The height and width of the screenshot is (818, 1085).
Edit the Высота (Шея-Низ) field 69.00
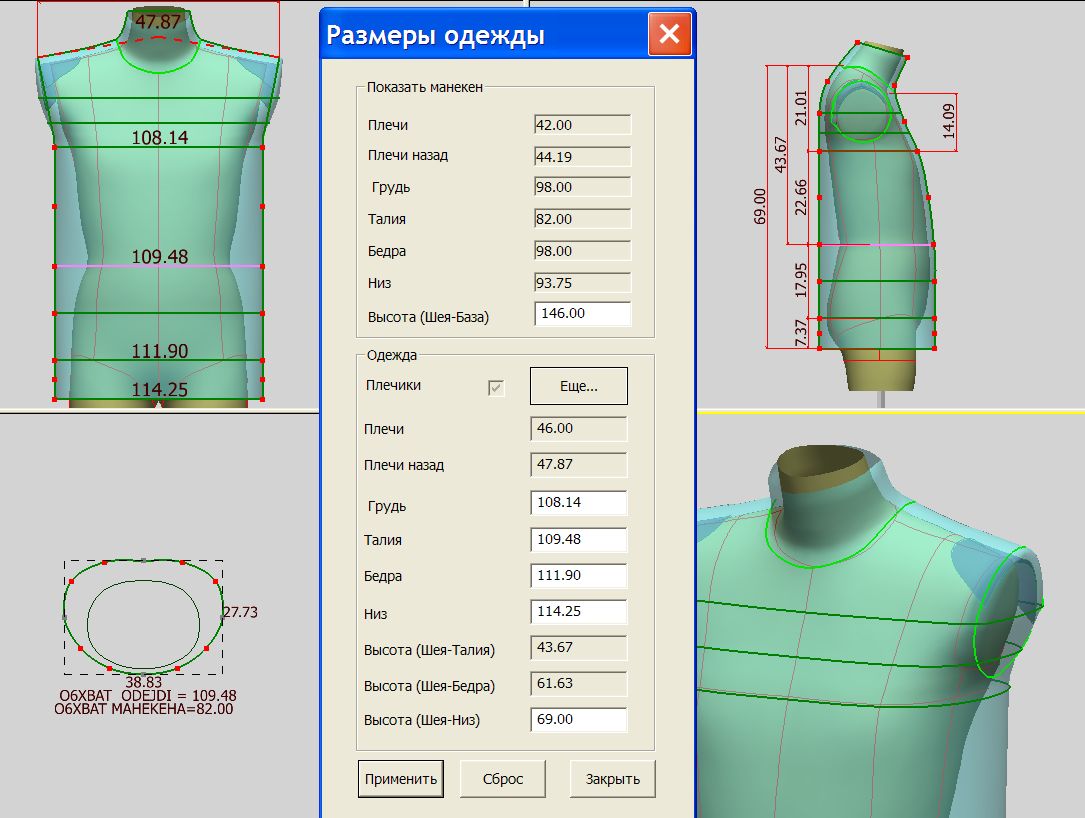pos(578,719)
